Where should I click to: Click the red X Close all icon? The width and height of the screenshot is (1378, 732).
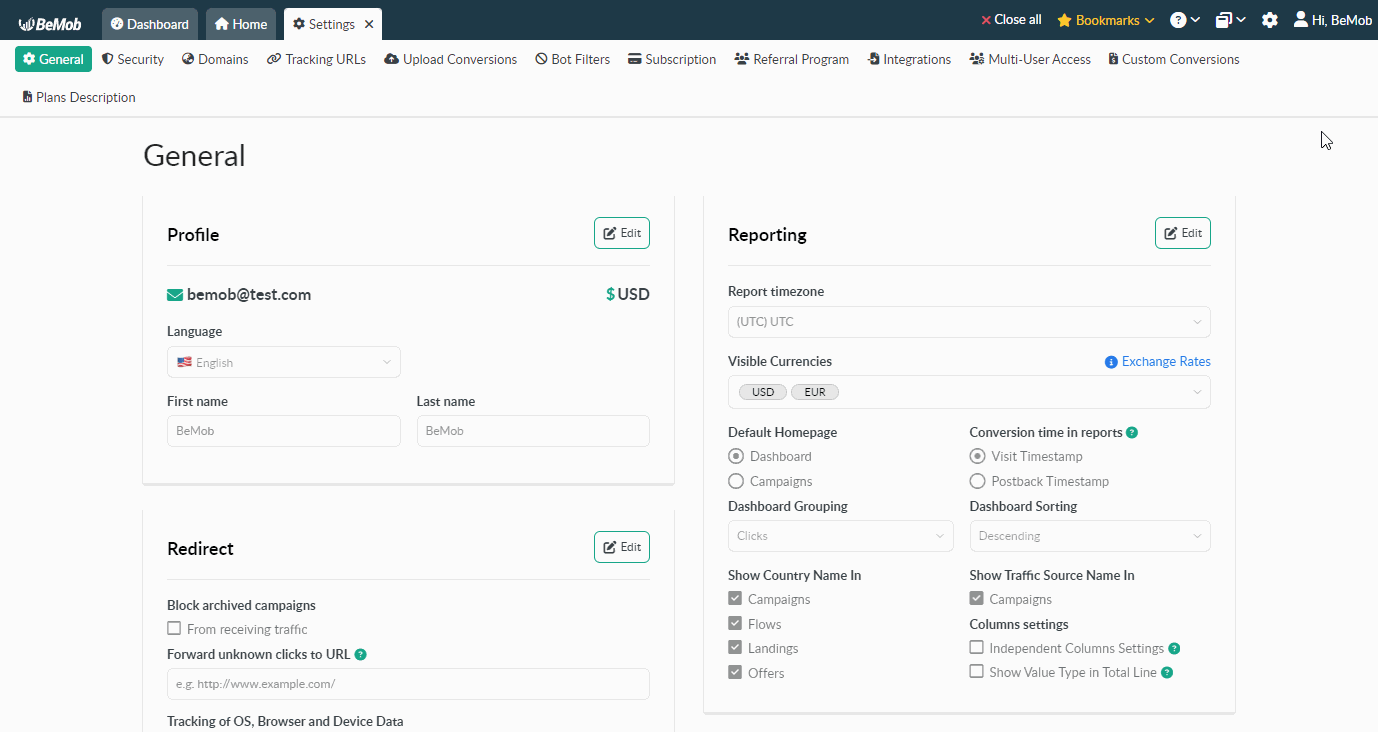tap(986, 20)
